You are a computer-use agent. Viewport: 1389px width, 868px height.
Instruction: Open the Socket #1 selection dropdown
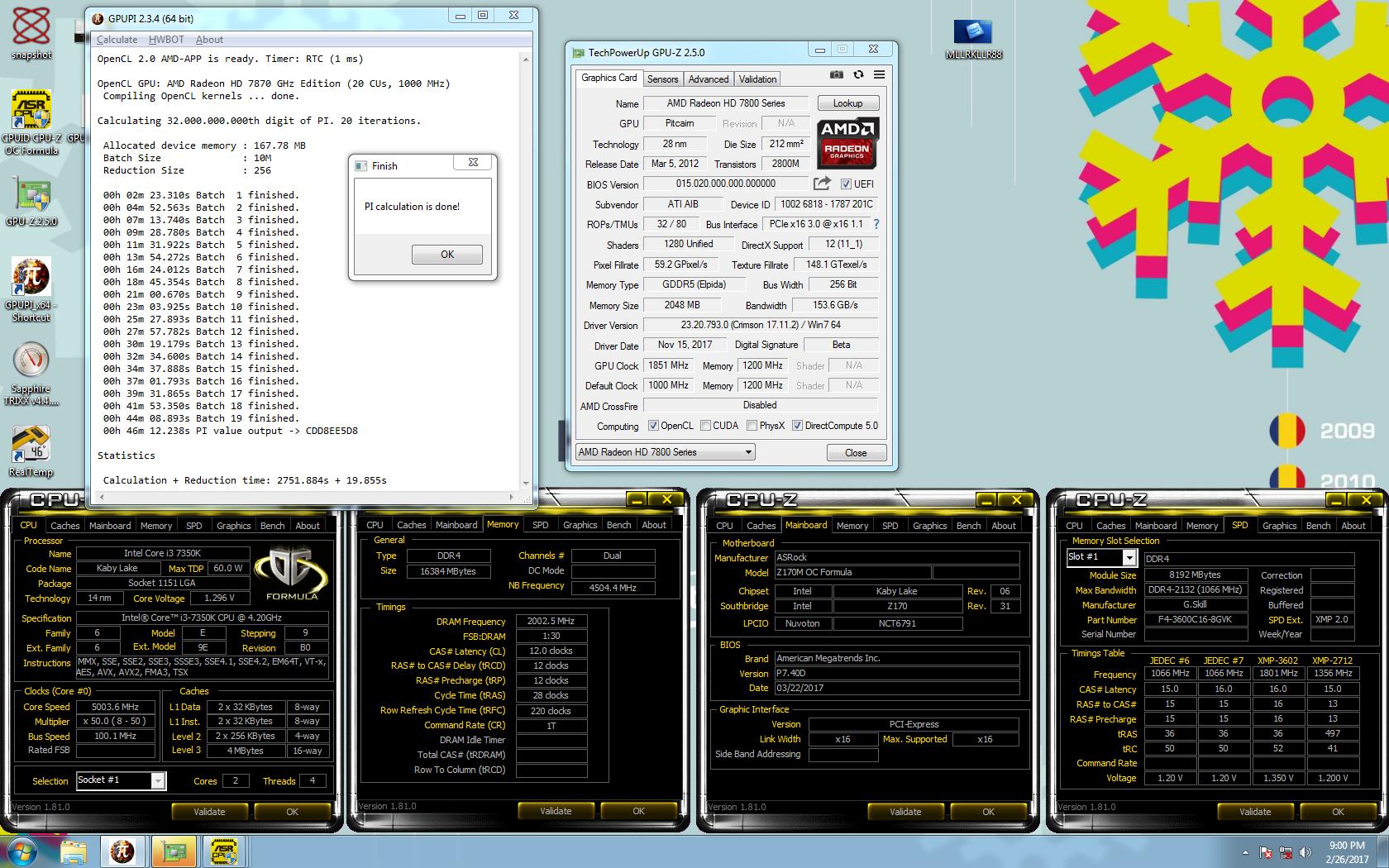122,780
